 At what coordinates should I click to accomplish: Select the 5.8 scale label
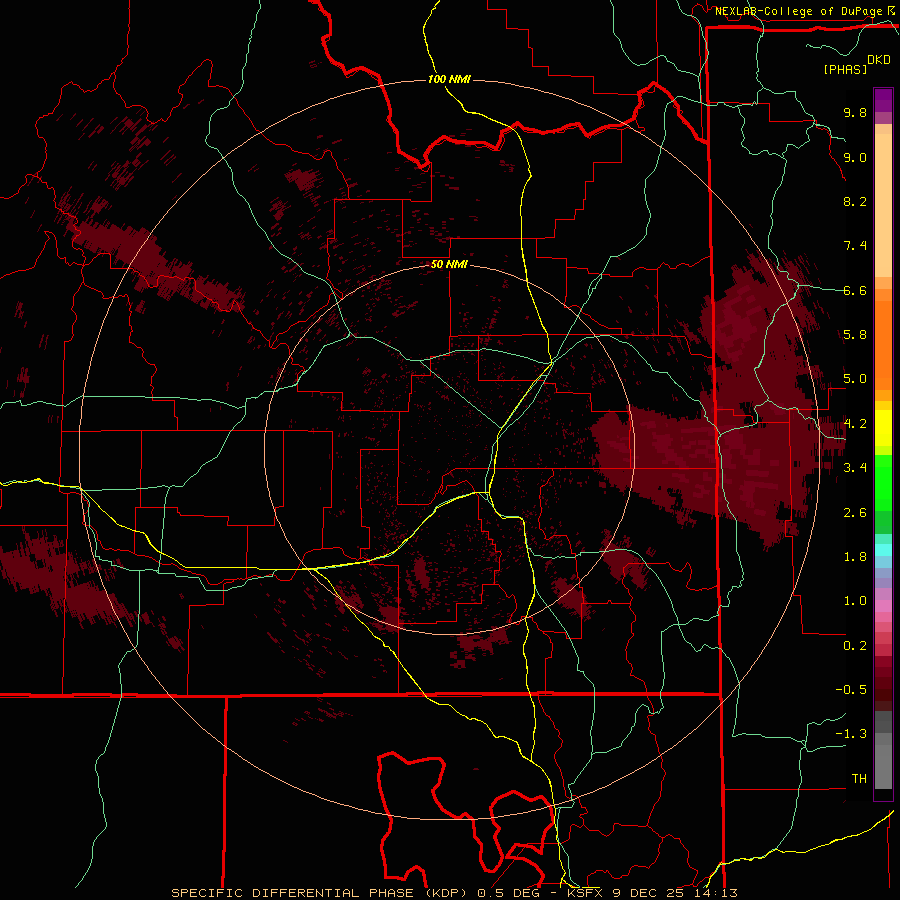point(855,335)
